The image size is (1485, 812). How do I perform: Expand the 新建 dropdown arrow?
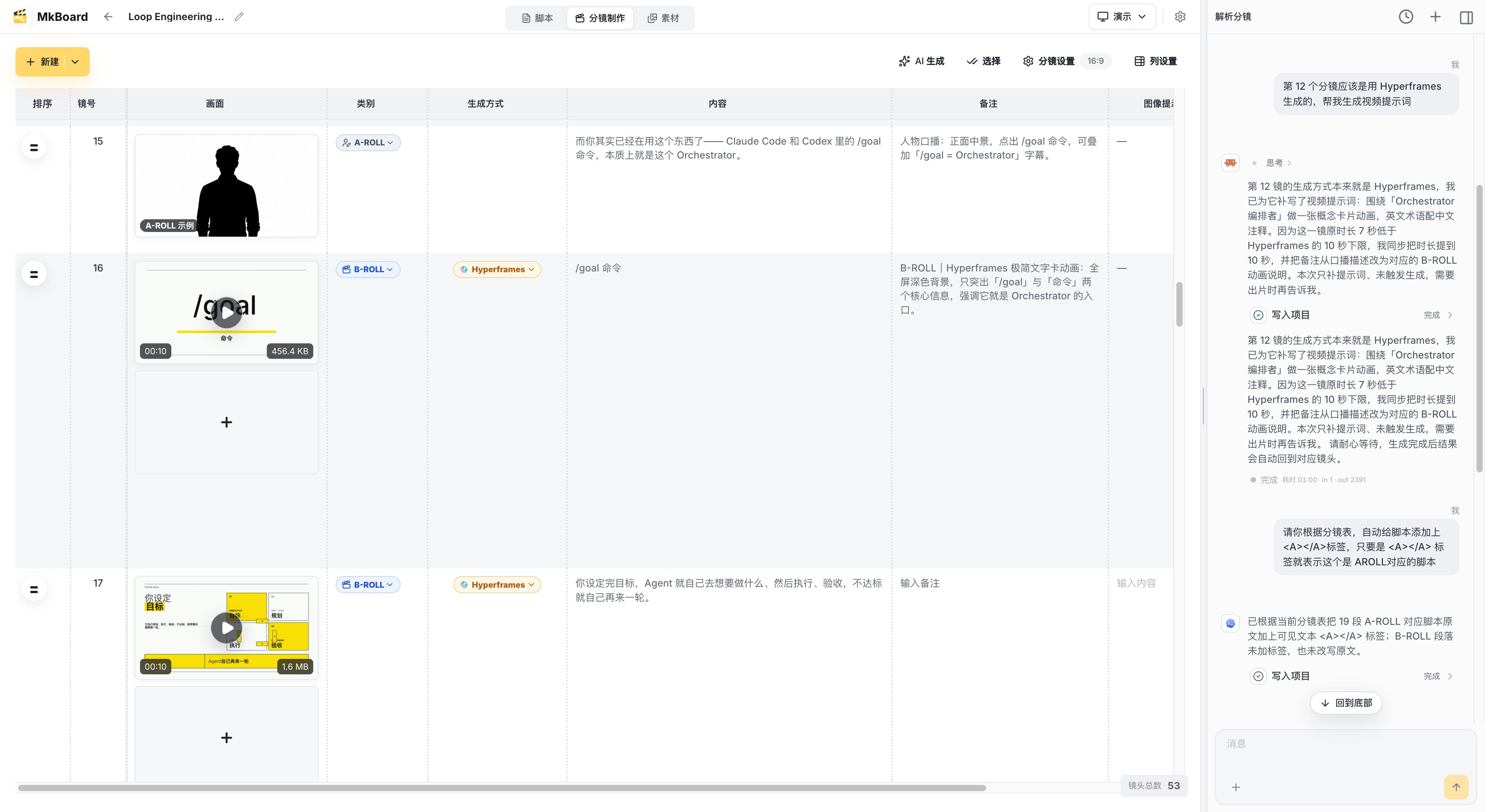75,61
